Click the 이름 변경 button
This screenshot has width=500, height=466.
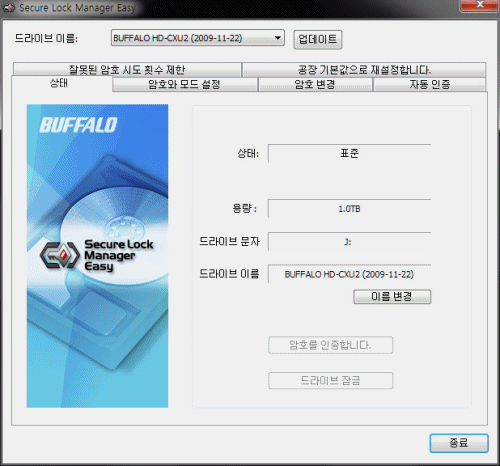pos(392,296)
